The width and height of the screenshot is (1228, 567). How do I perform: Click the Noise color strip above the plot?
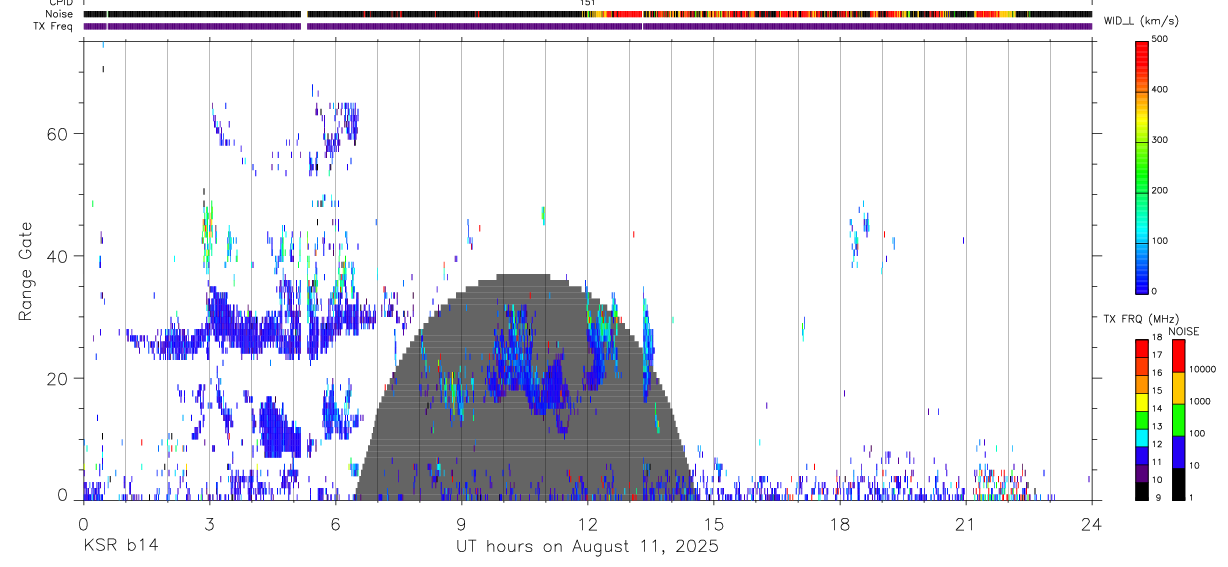(587, 14)
